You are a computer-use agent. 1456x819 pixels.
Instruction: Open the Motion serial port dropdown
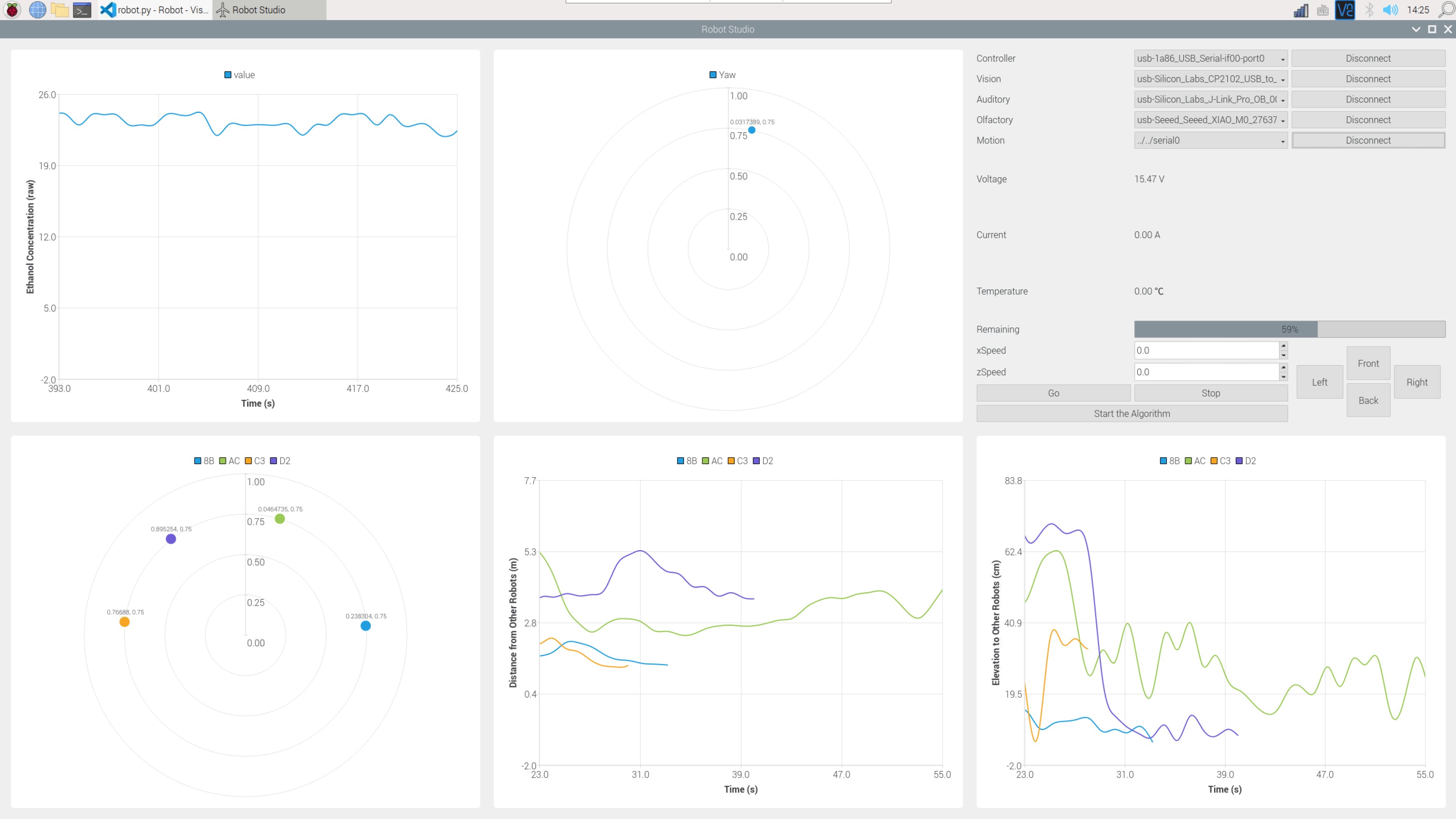(1210, 140)
